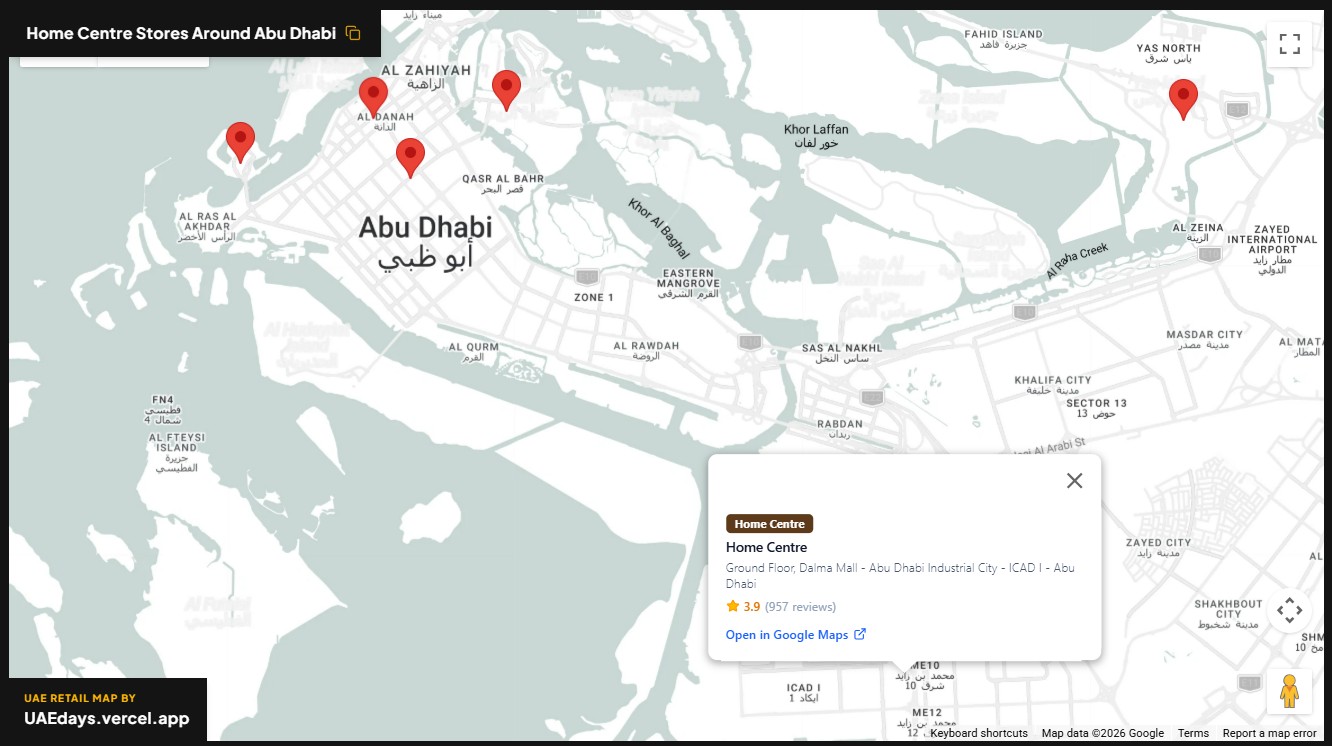Click the Fahid Island label
The height and width of the screenshot is (746, 1332).
(1003, 39)
